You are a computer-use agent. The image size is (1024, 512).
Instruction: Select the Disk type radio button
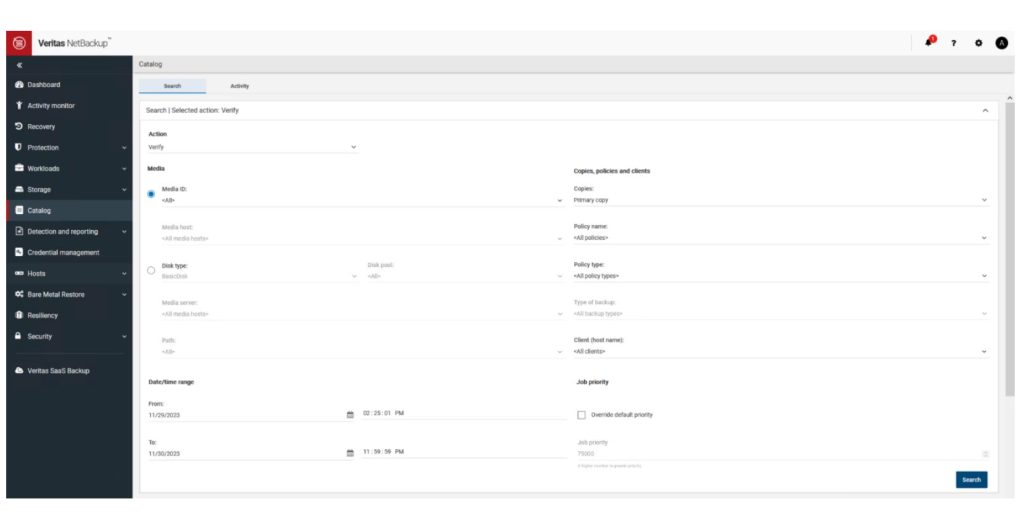(x=152, y=270)
